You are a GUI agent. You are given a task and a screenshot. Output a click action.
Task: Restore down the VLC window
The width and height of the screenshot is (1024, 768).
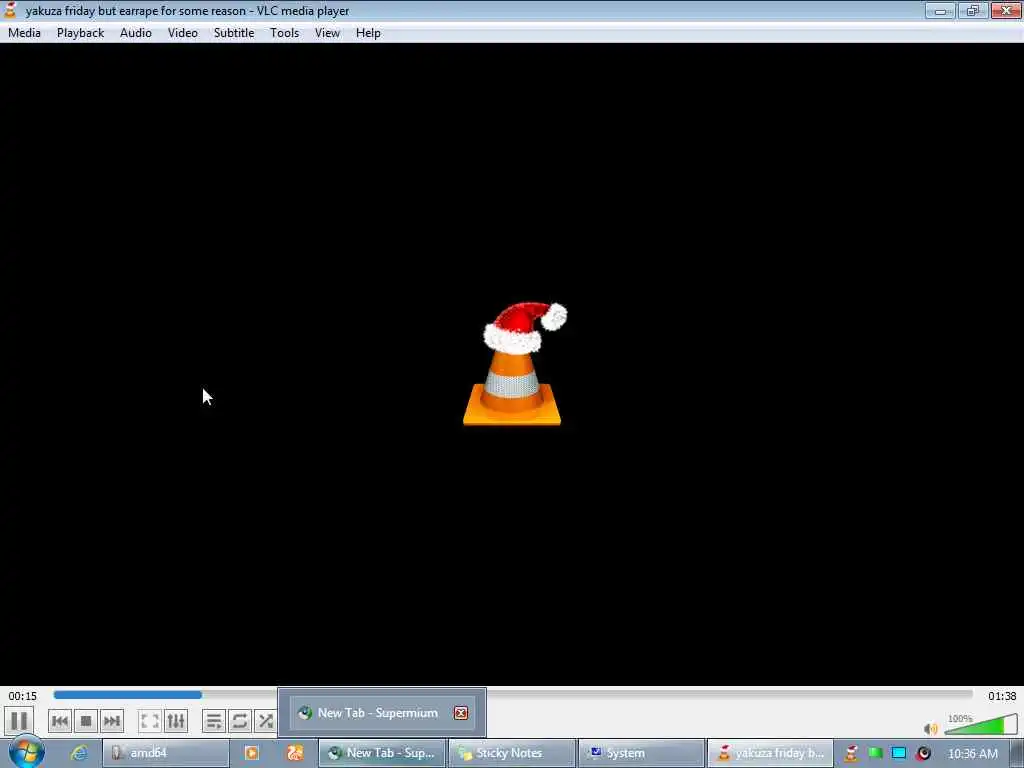(972, 10)
